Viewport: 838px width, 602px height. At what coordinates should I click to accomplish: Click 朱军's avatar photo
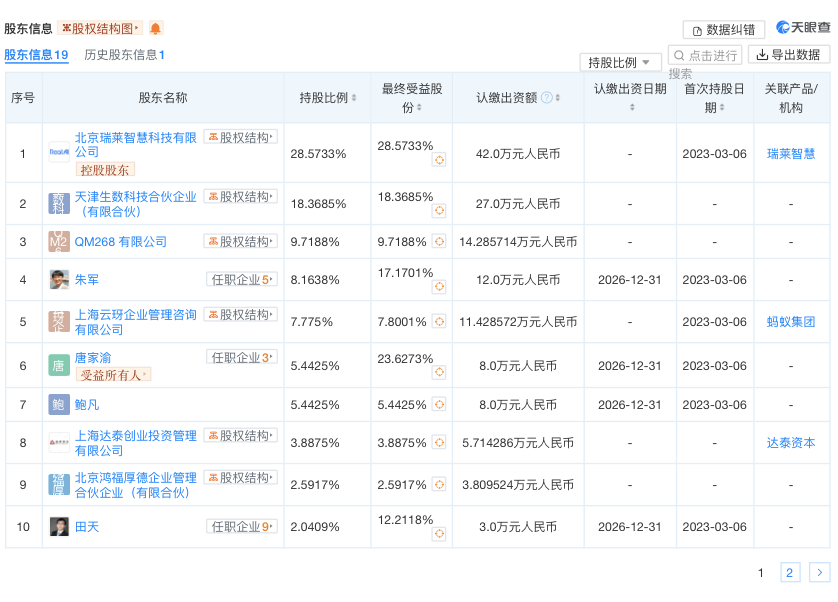[59, 279]
